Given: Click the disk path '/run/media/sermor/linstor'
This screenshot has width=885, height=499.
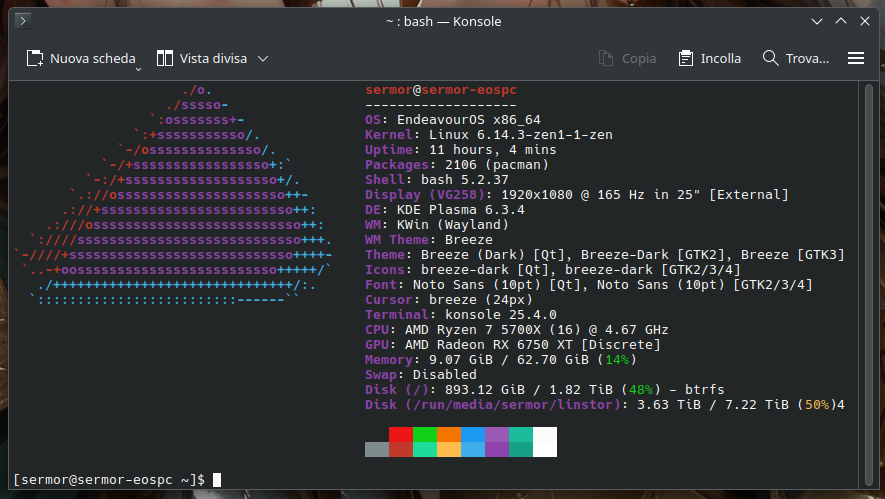Looking at the screenshot, I should tap(512, 404).
